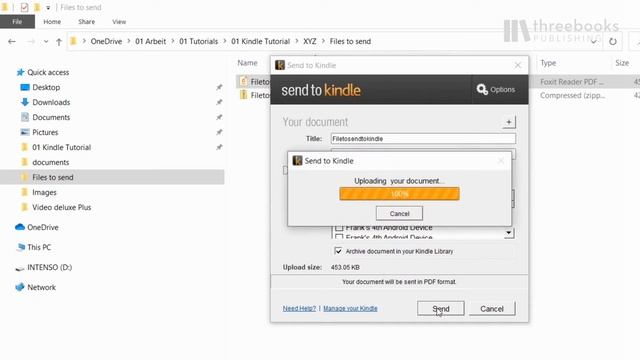This screenshot has width=640, height=360.
Task: Click the Title input field
Action: (x=423, y=139)
